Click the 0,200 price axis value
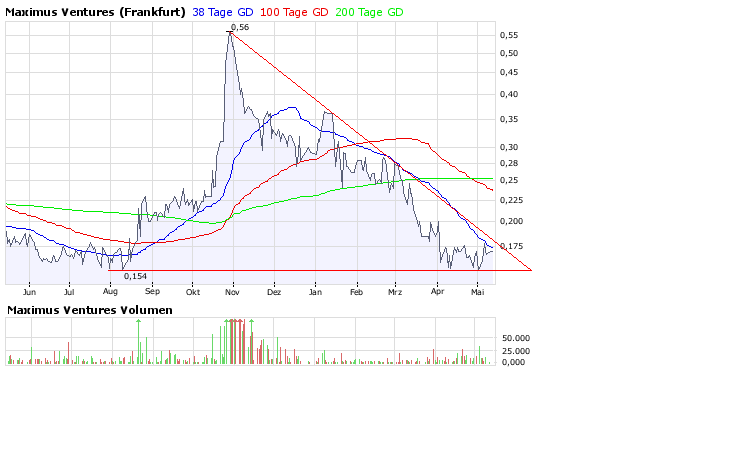Image resolution: width=738 pixels, height=475 pixels. click(511, 221)
